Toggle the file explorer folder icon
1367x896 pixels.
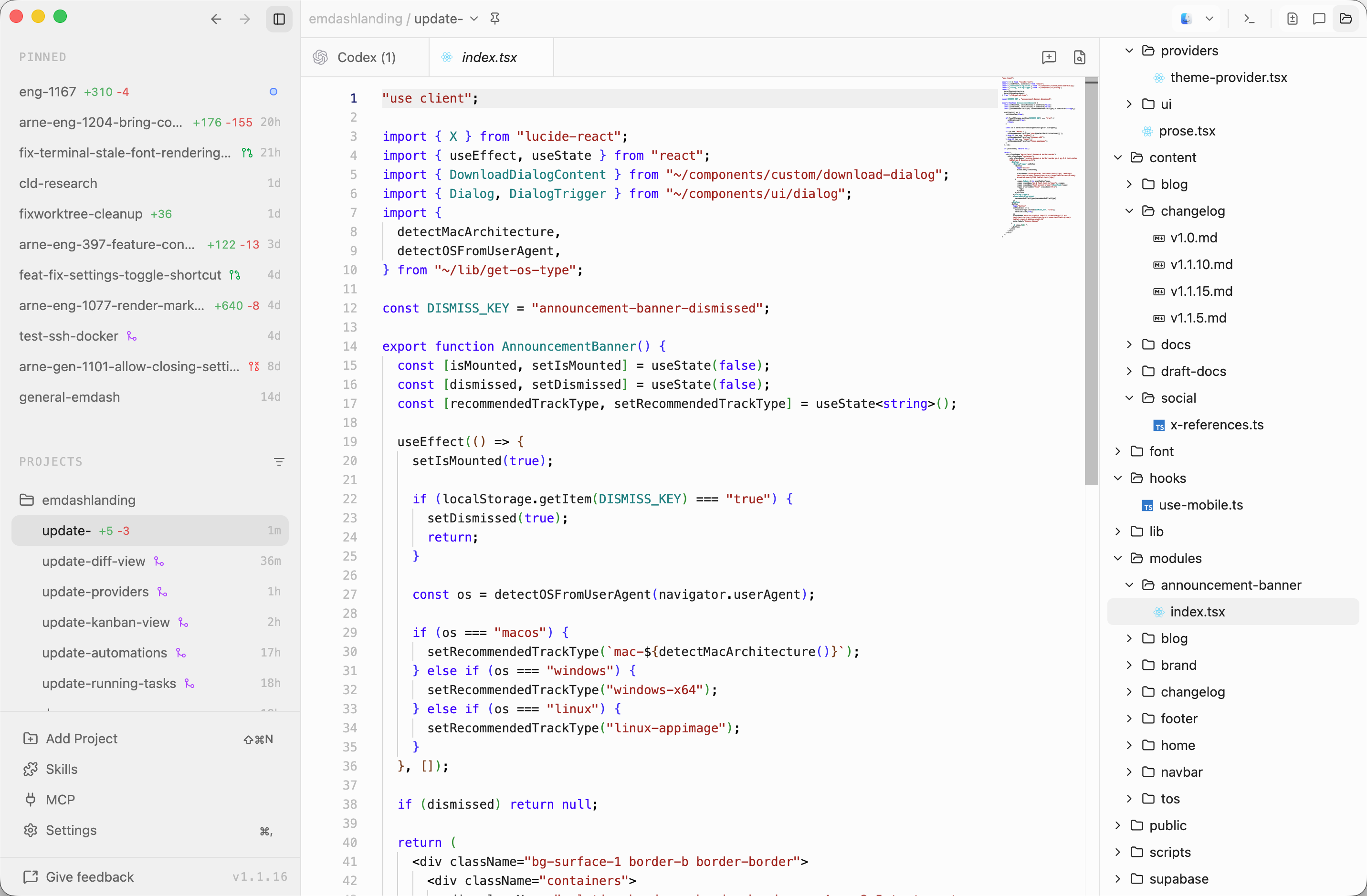click(1346, 19)
